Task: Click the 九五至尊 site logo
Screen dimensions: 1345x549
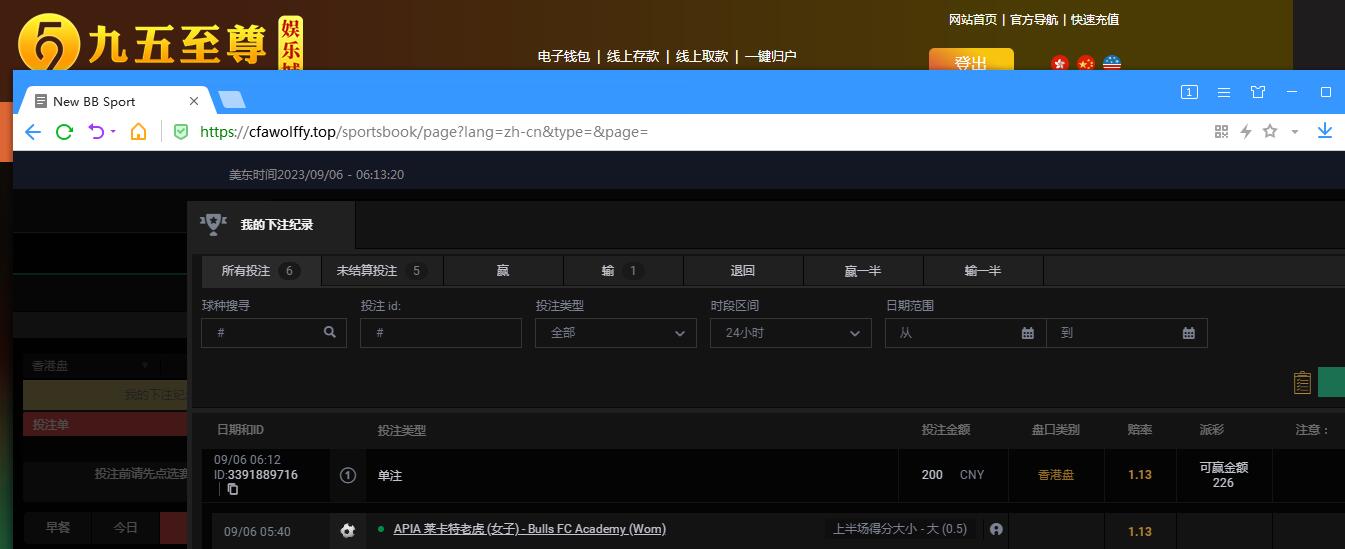Action: (x=160, y=42)
